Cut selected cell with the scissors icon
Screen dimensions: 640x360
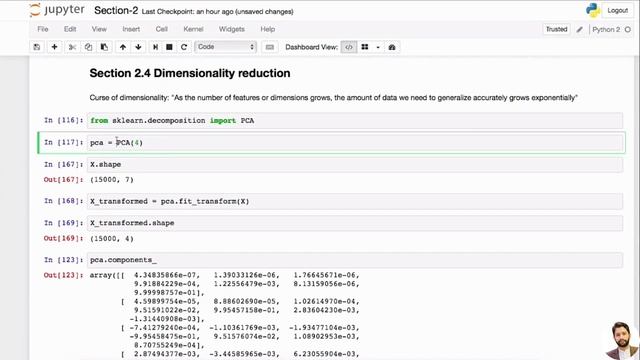click(72, 47)
